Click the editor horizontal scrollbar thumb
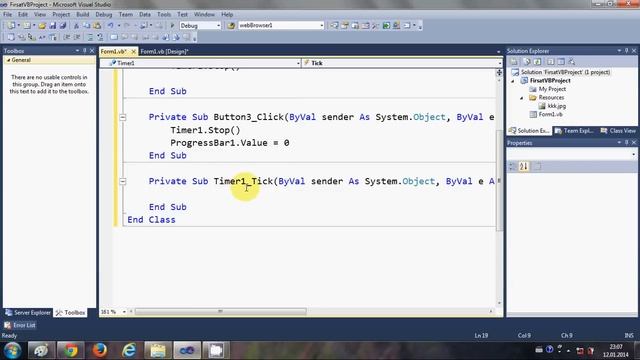The height and width of the screenshot is (360, 640). click(220, 311)
